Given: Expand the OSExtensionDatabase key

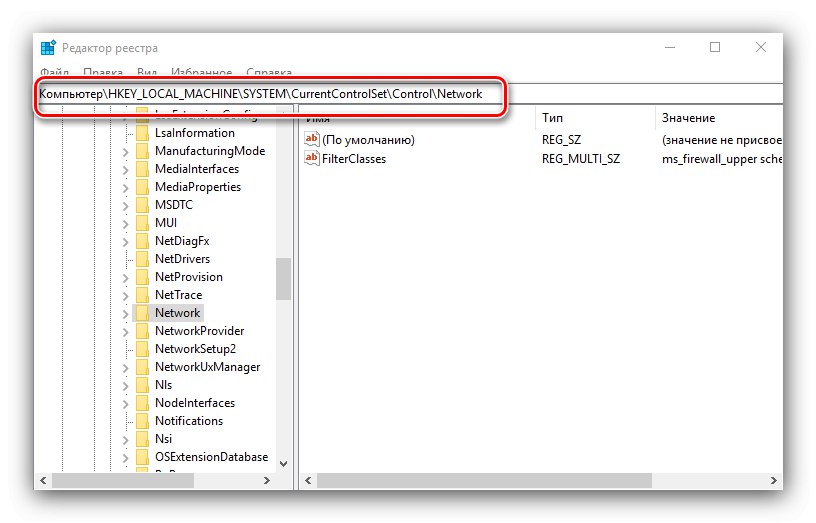Looking at the screenshot, I should pyautogui.click(x=125, y=458).
